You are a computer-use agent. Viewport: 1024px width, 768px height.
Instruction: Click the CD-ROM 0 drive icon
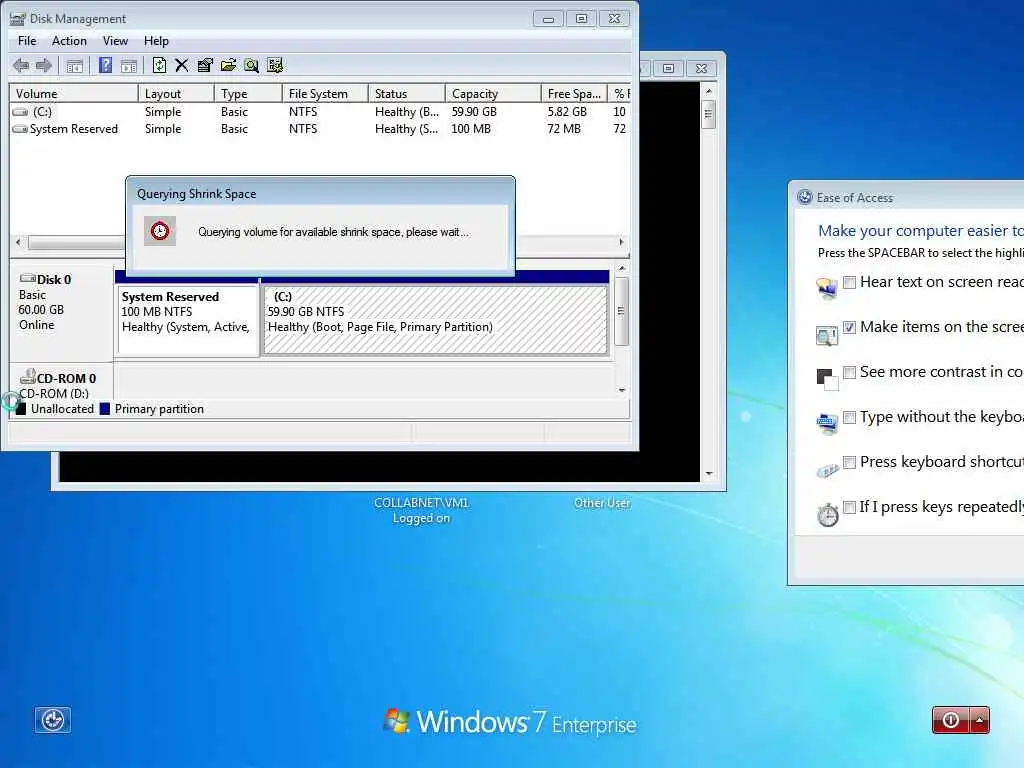point(27,376)
